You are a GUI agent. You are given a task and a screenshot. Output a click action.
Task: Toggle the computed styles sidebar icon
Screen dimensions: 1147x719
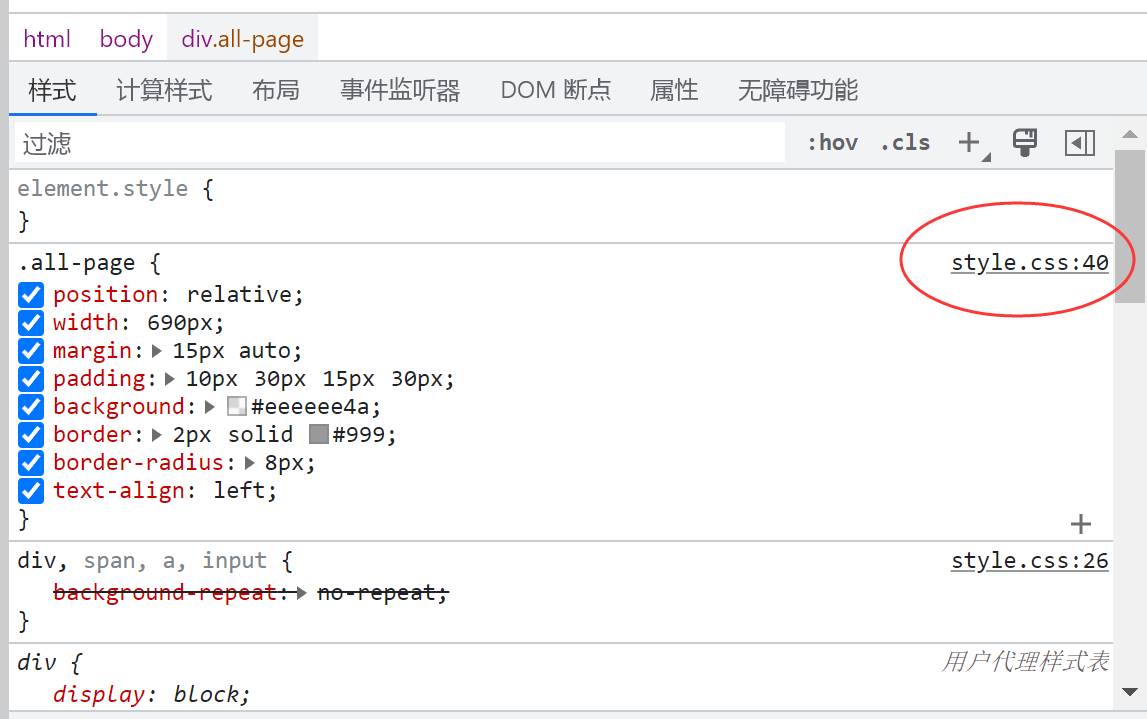coord(1080,143)
